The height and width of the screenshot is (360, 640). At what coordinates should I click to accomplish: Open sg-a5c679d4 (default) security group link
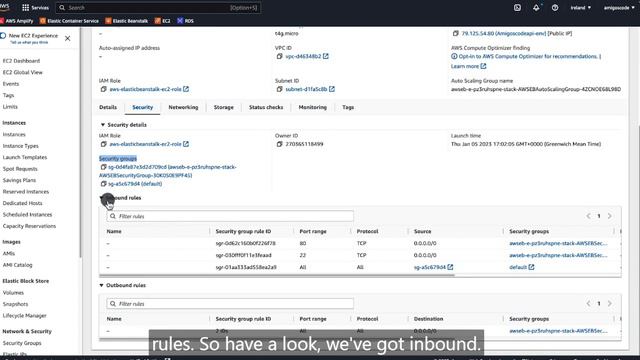click(135, 184)
